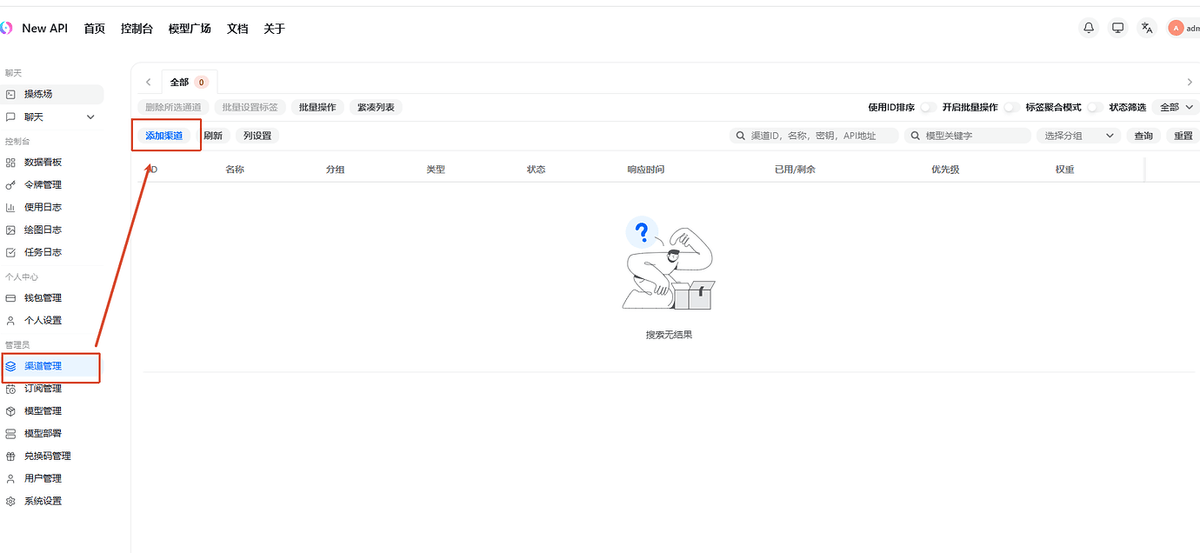This screenshot has width=1200, height=553.
Task: Click the 使用日志 chart icon
Action: 11,207
